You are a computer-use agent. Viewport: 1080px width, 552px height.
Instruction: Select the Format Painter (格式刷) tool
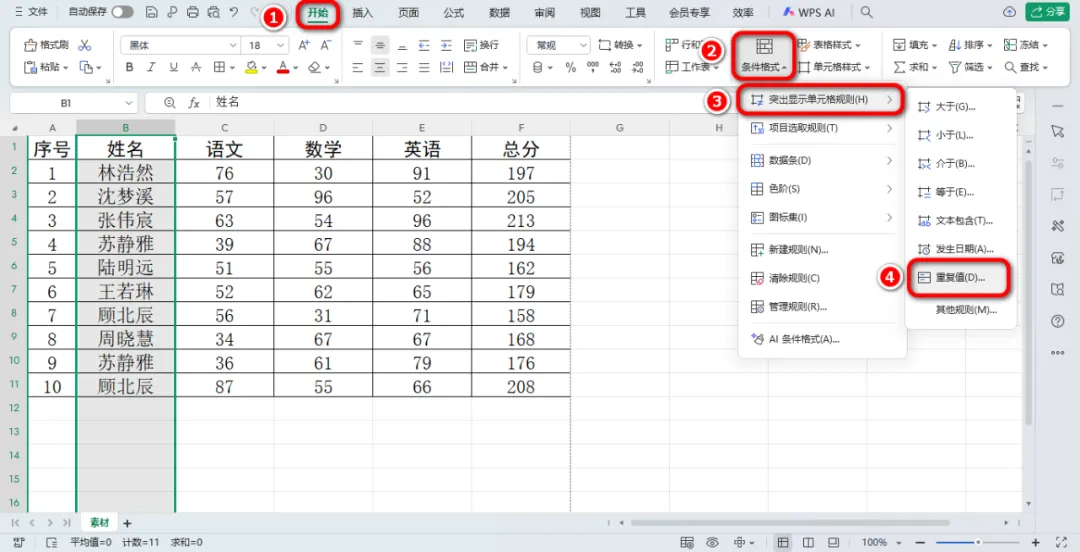[46, 45]
